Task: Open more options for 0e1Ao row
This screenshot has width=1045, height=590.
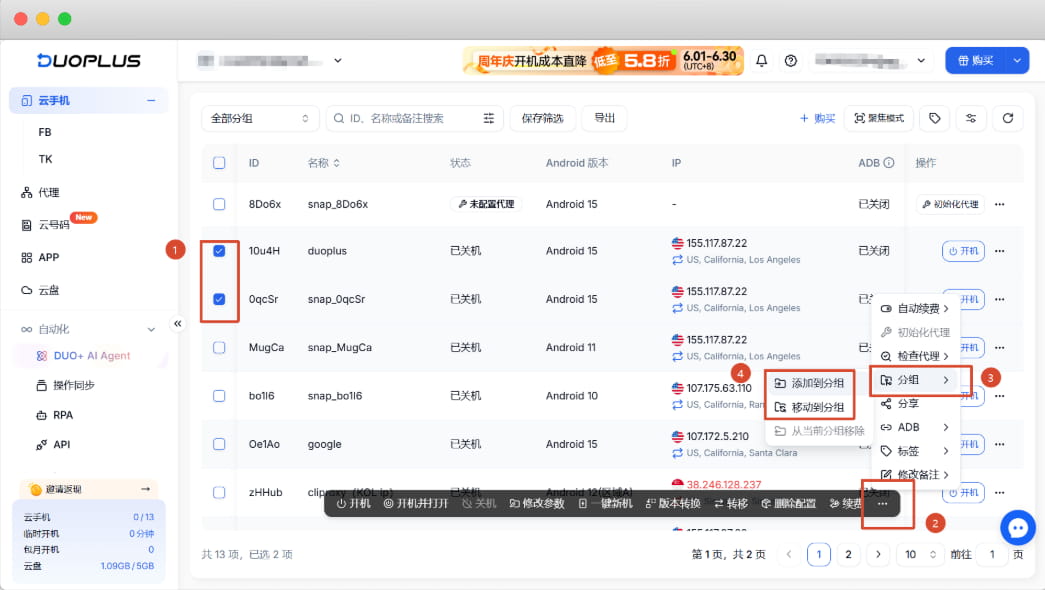Action: coord(1000,444)
